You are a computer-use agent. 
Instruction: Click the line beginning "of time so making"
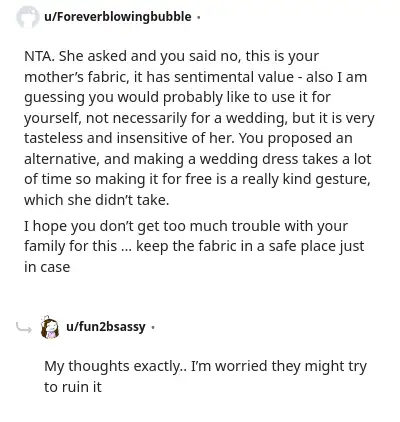197,179
